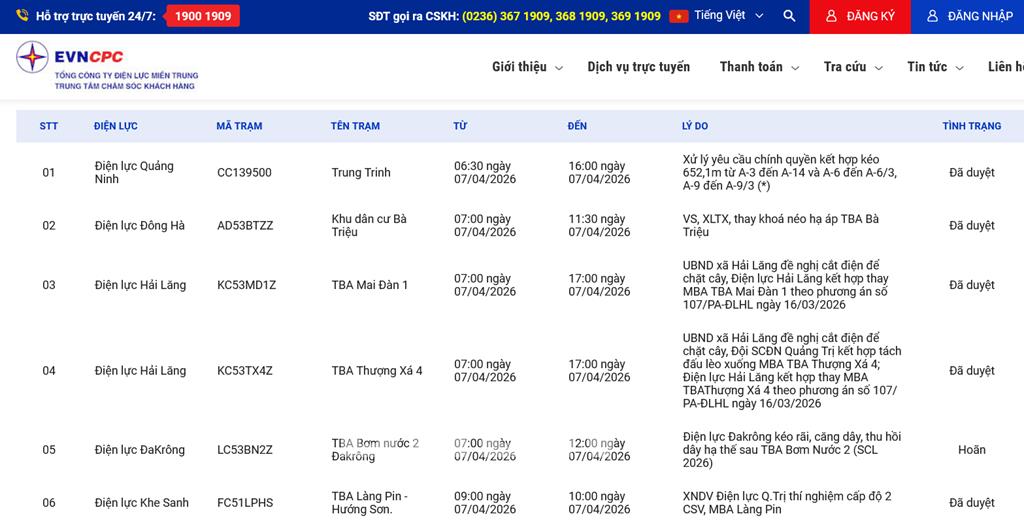Click the user icon beside ĐĂNG KÝ
This screenshot has width=1024, height=531.
[831, 16]
